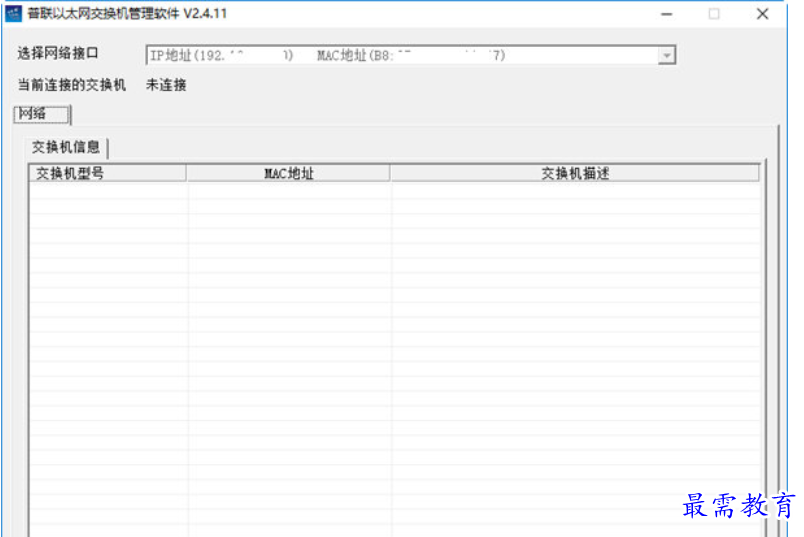Minimize the switch management window

click(667, 14)
